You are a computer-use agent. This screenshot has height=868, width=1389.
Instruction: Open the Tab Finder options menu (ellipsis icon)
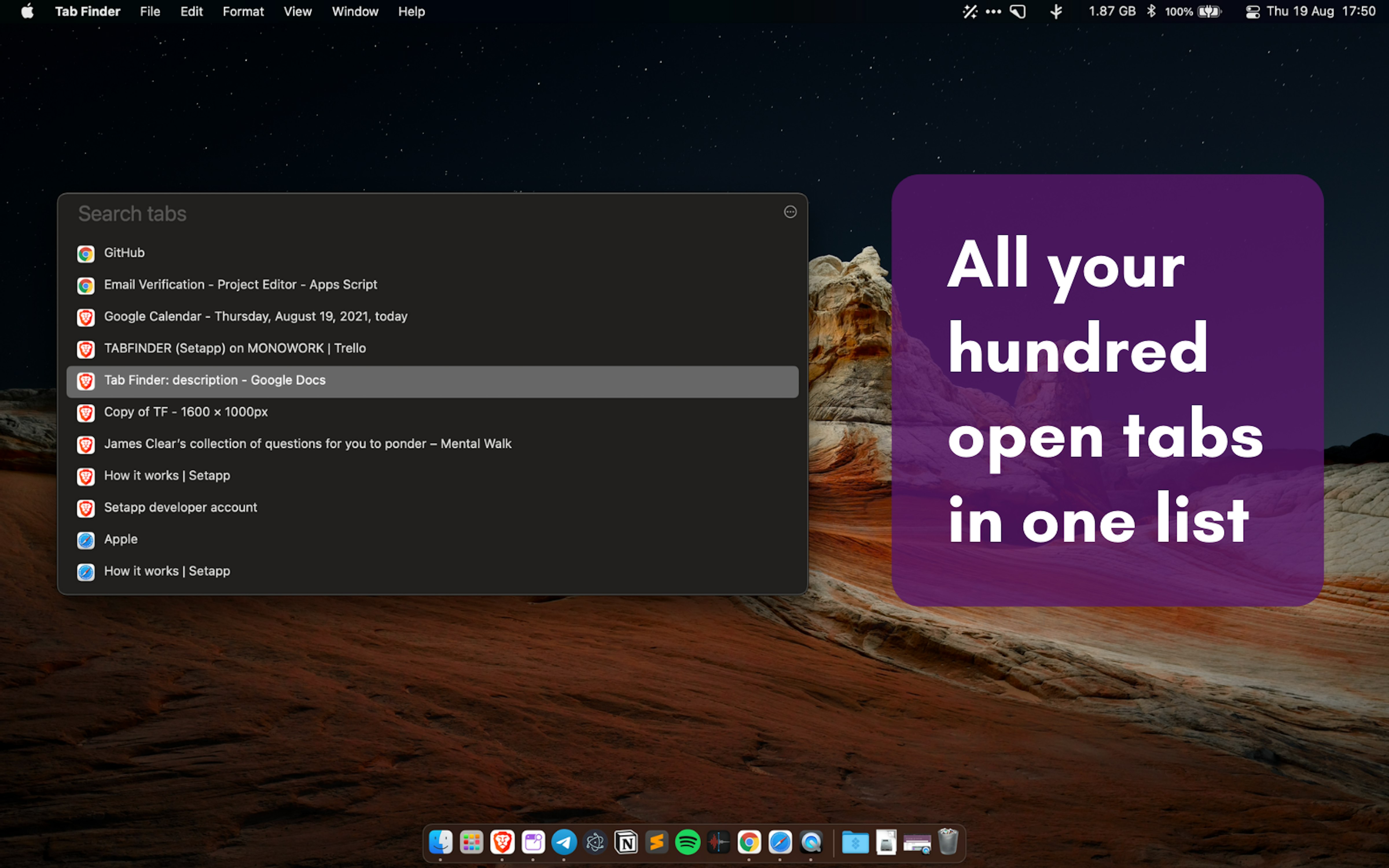pyautogui.click(x=790, y=212)
